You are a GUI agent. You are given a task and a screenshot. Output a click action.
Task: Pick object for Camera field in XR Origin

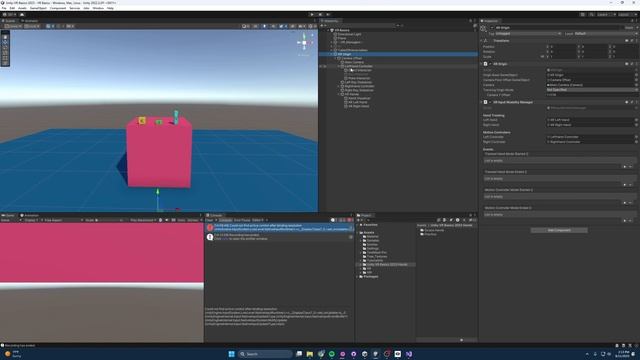[636, 85]
